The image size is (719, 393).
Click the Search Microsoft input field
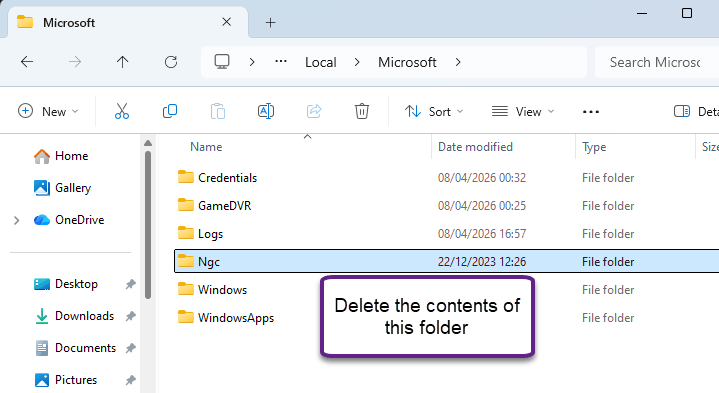click(657, 62)
